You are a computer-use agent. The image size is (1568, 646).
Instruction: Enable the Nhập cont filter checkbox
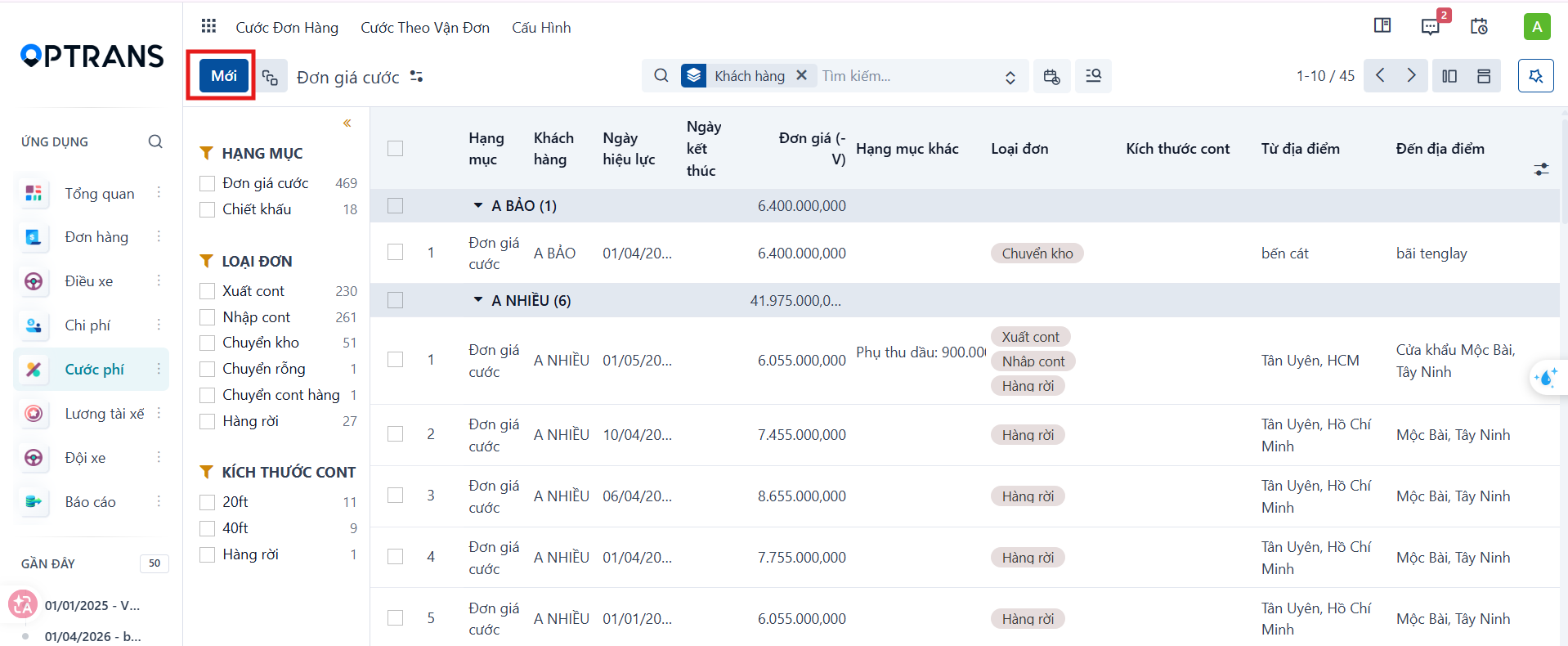[208, 317]
